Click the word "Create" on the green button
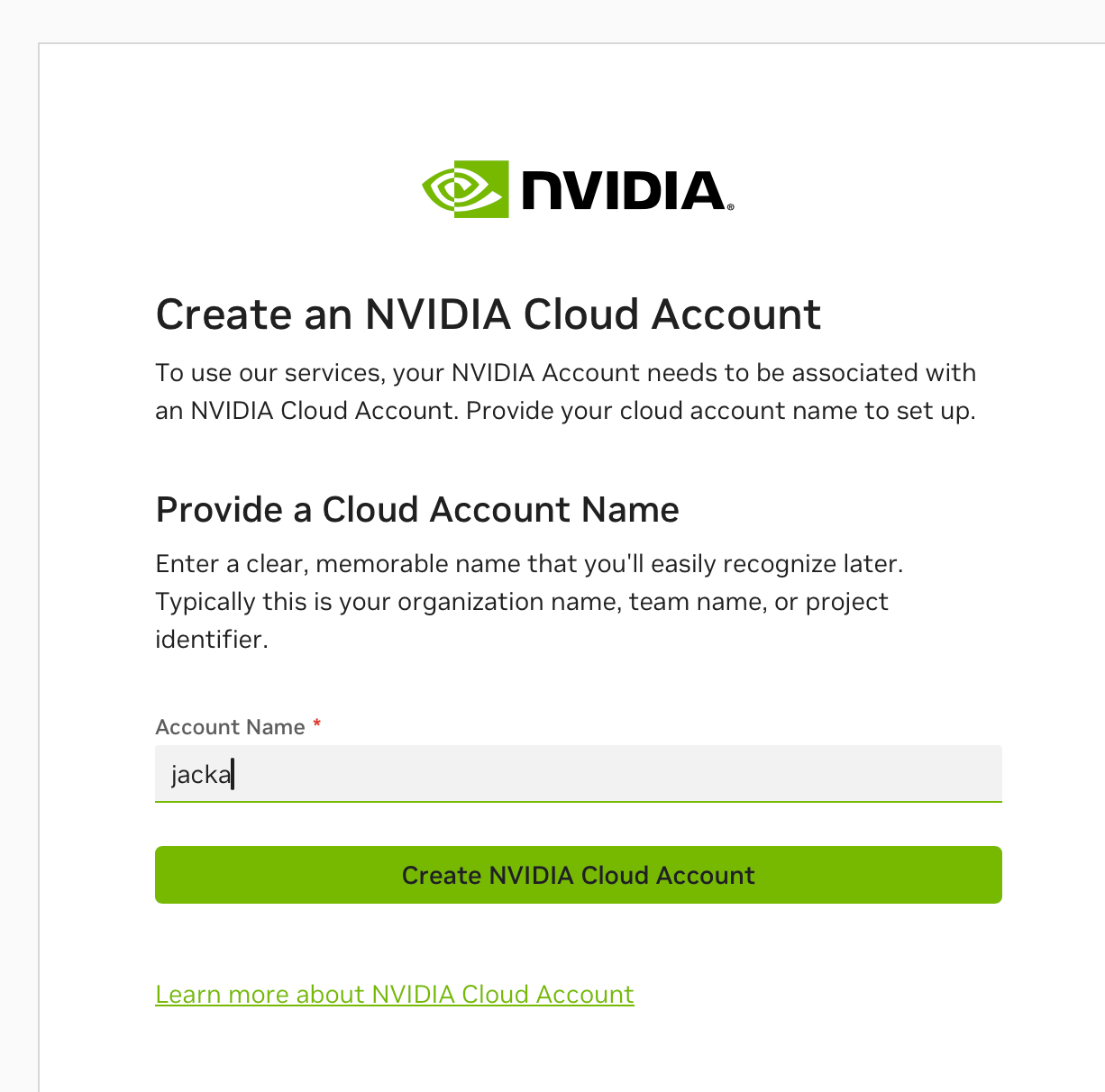1105x1092 pixels. [442, 876]
